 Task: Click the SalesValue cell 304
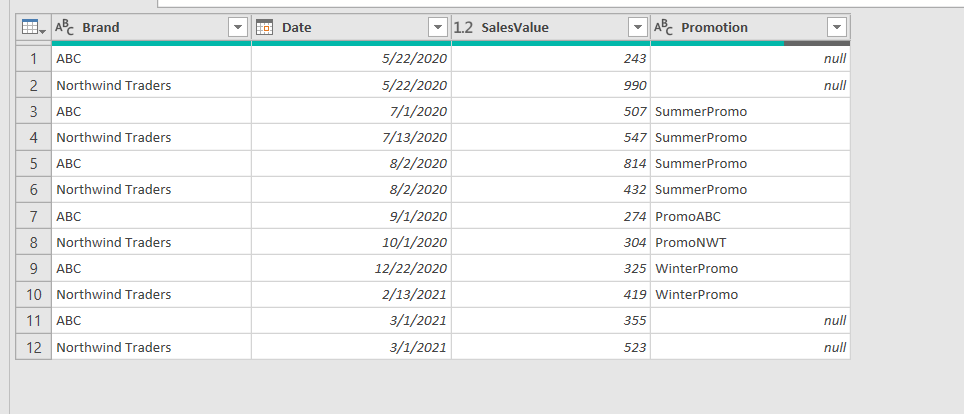coord(551,242)
